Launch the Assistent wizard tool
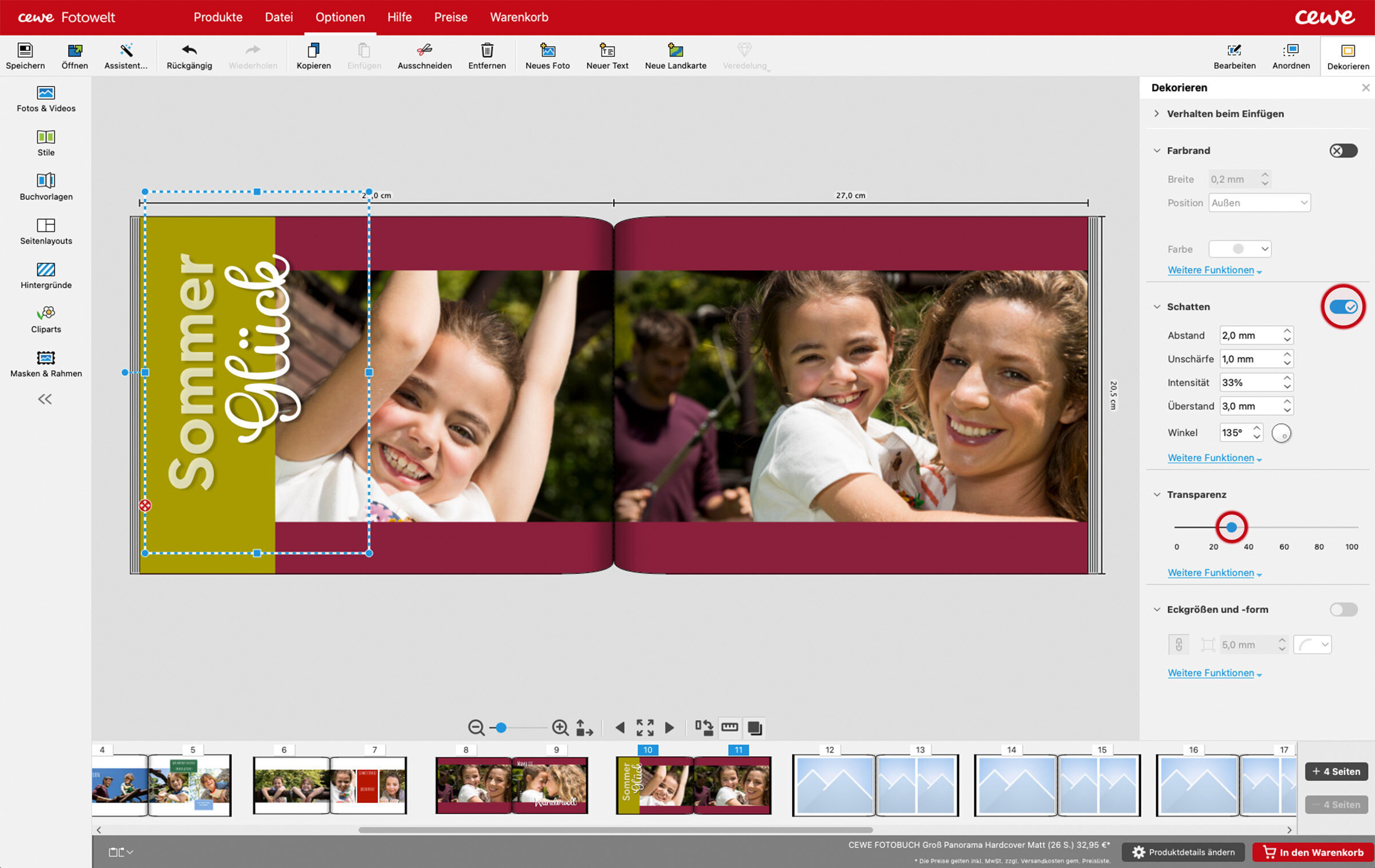1375x868 pixels. click(x=125, y=56)
